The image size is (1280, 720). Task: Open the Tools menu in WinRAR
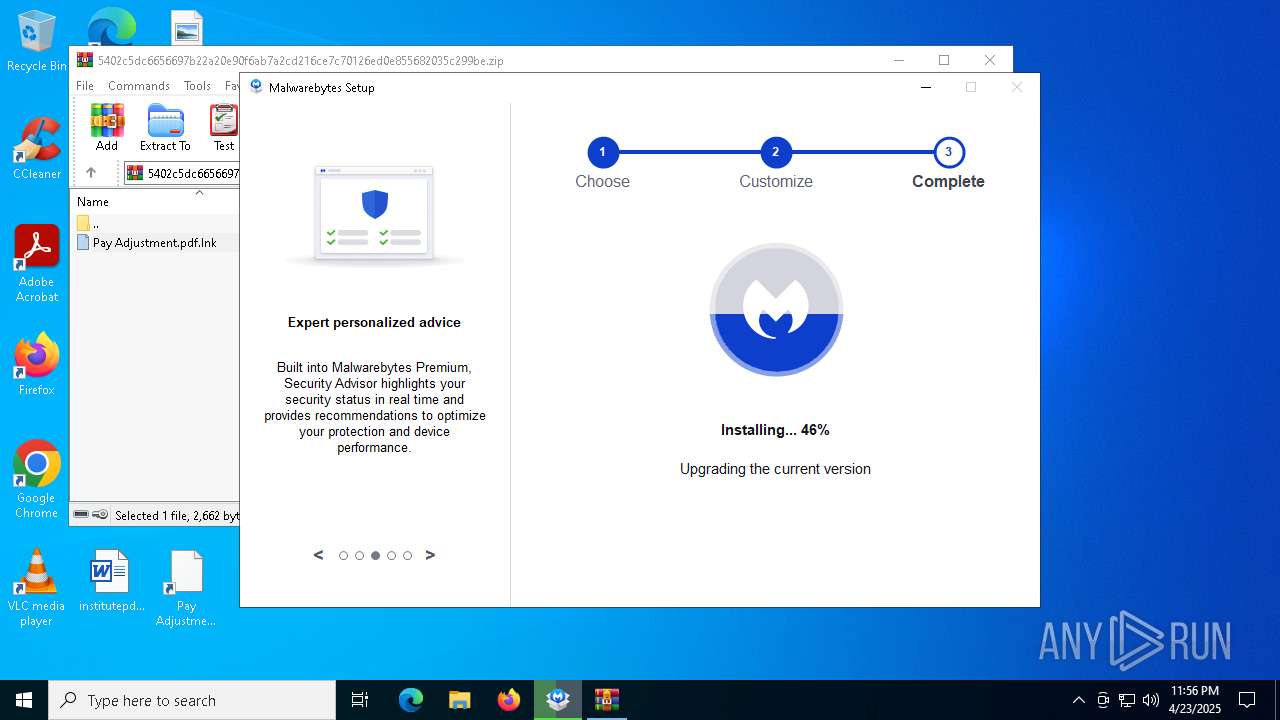pos(197,86)
